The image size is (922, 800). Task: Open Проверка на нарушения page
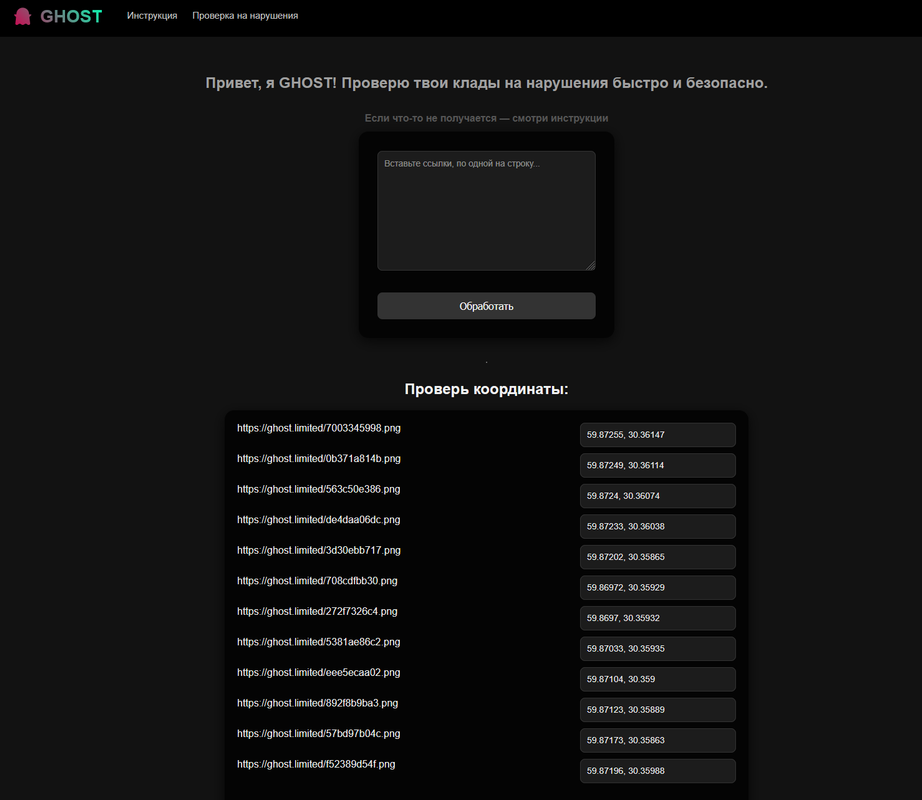coord(245,16)
